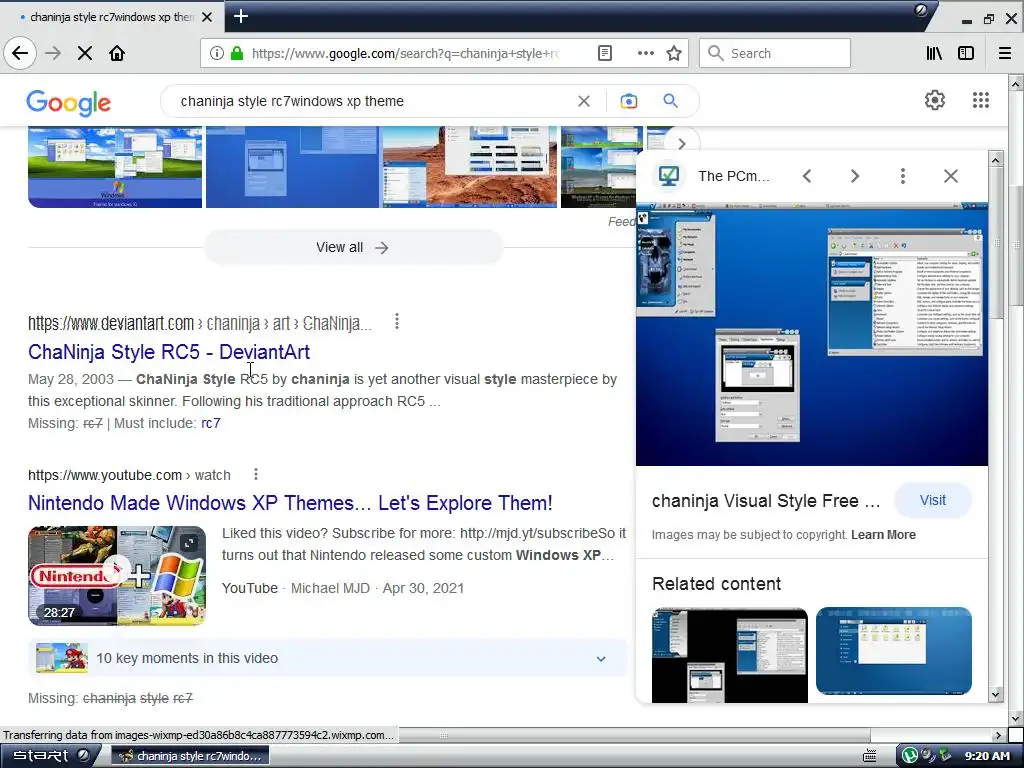The height and width of the screenshot is (768, 1024).
Task: Focus the browser Search box
Action: click(x=775, y=53)
